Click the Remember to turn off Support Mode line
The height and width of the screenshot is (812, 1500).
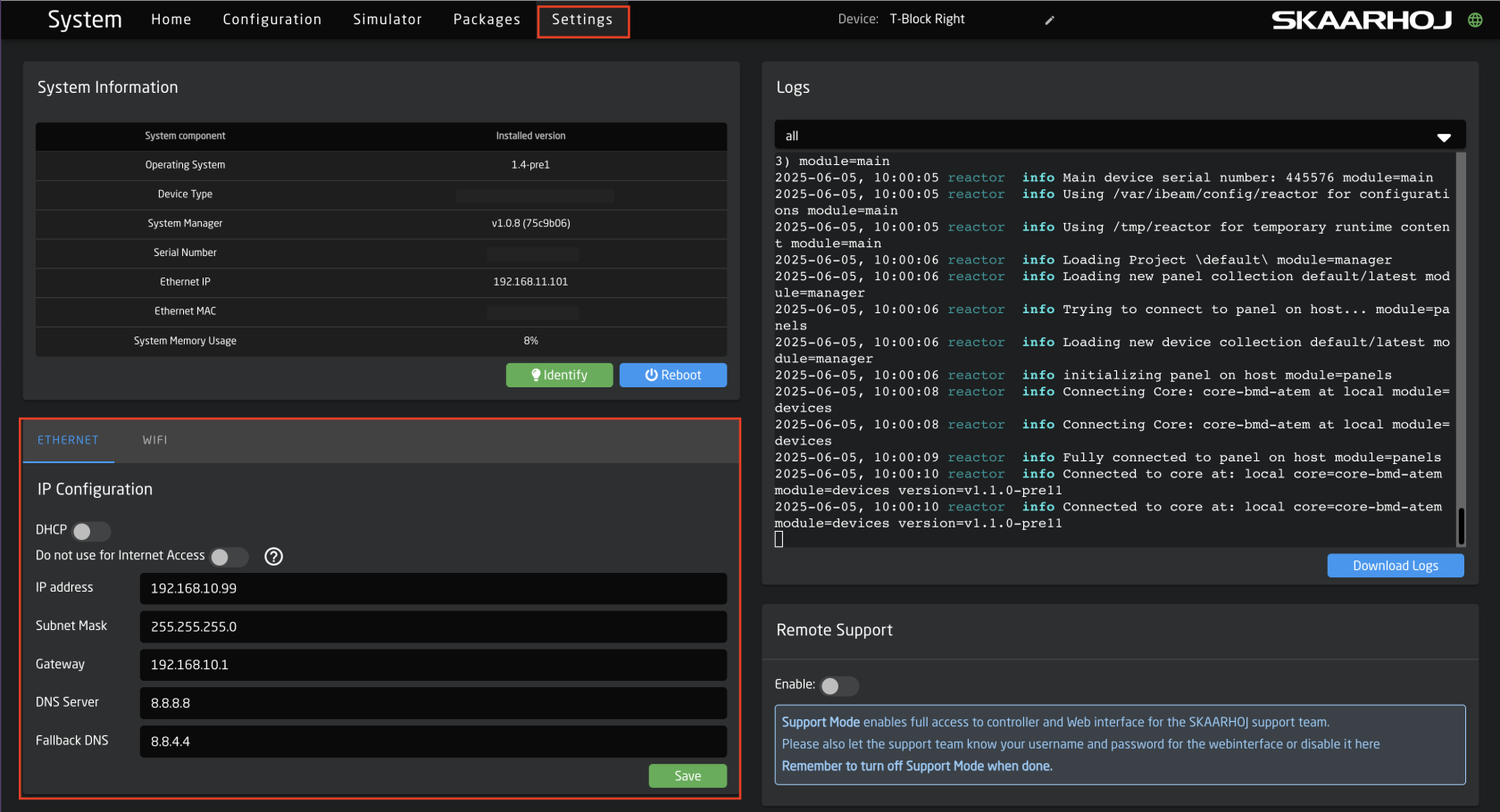click(917, 766)
